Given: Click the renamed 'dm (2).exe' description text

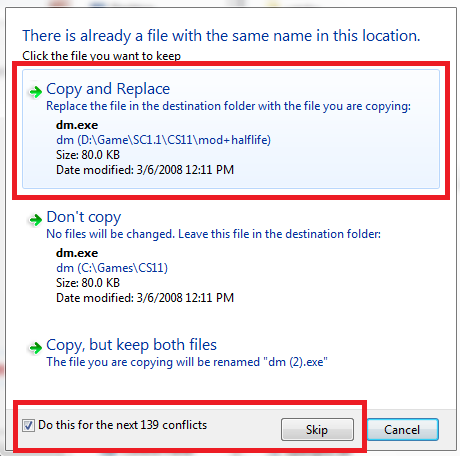Looking at the screenshot, I should click(x=187, y=362).
